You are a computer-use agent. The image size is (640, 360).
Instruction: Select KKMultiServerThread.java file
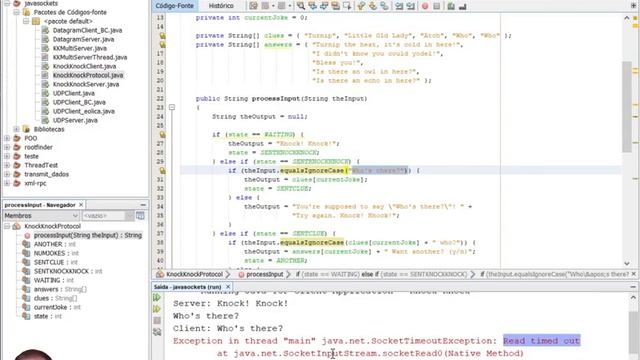click(90, 58)
